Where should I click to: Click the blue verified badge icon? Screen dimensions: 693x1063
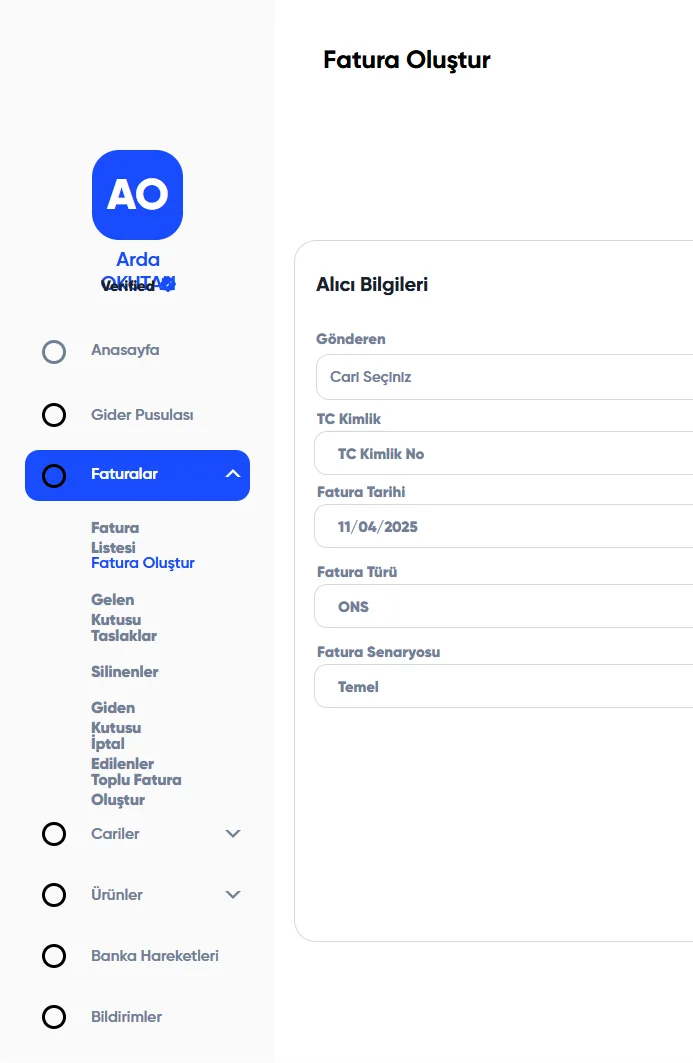[168, 284]
